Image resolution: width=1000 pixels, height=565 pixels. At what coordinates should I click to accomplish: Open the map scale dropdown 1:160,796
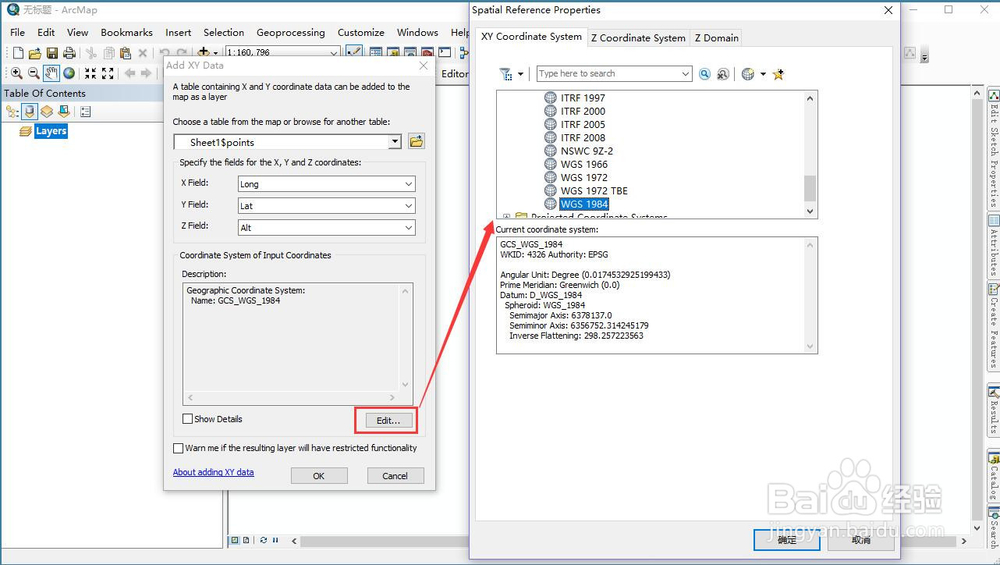[x=334, y=52]
